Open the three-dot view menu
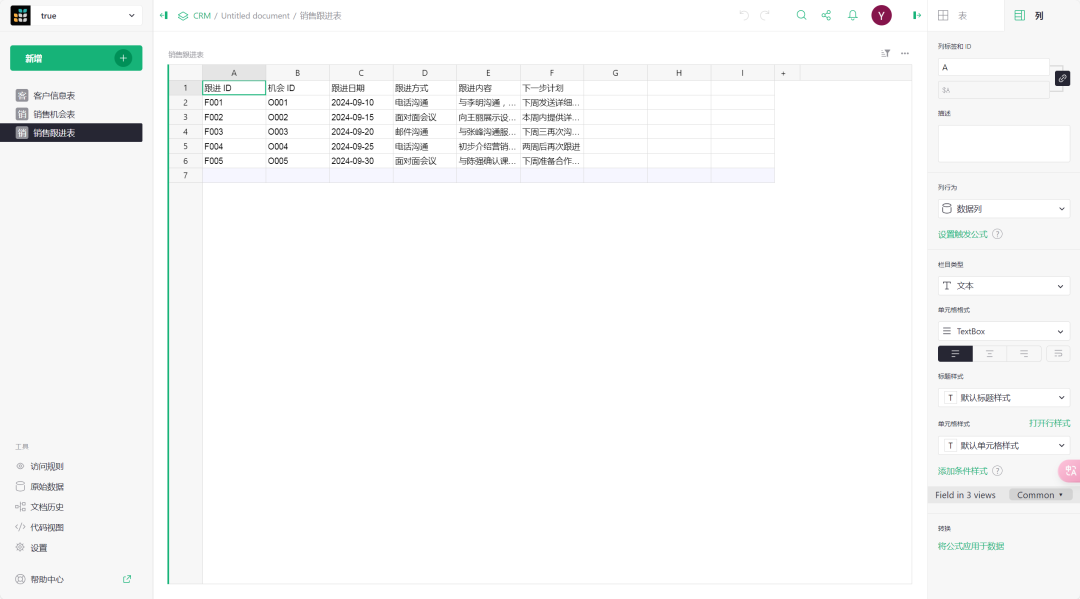1080x599 pixels. (905, 53)
